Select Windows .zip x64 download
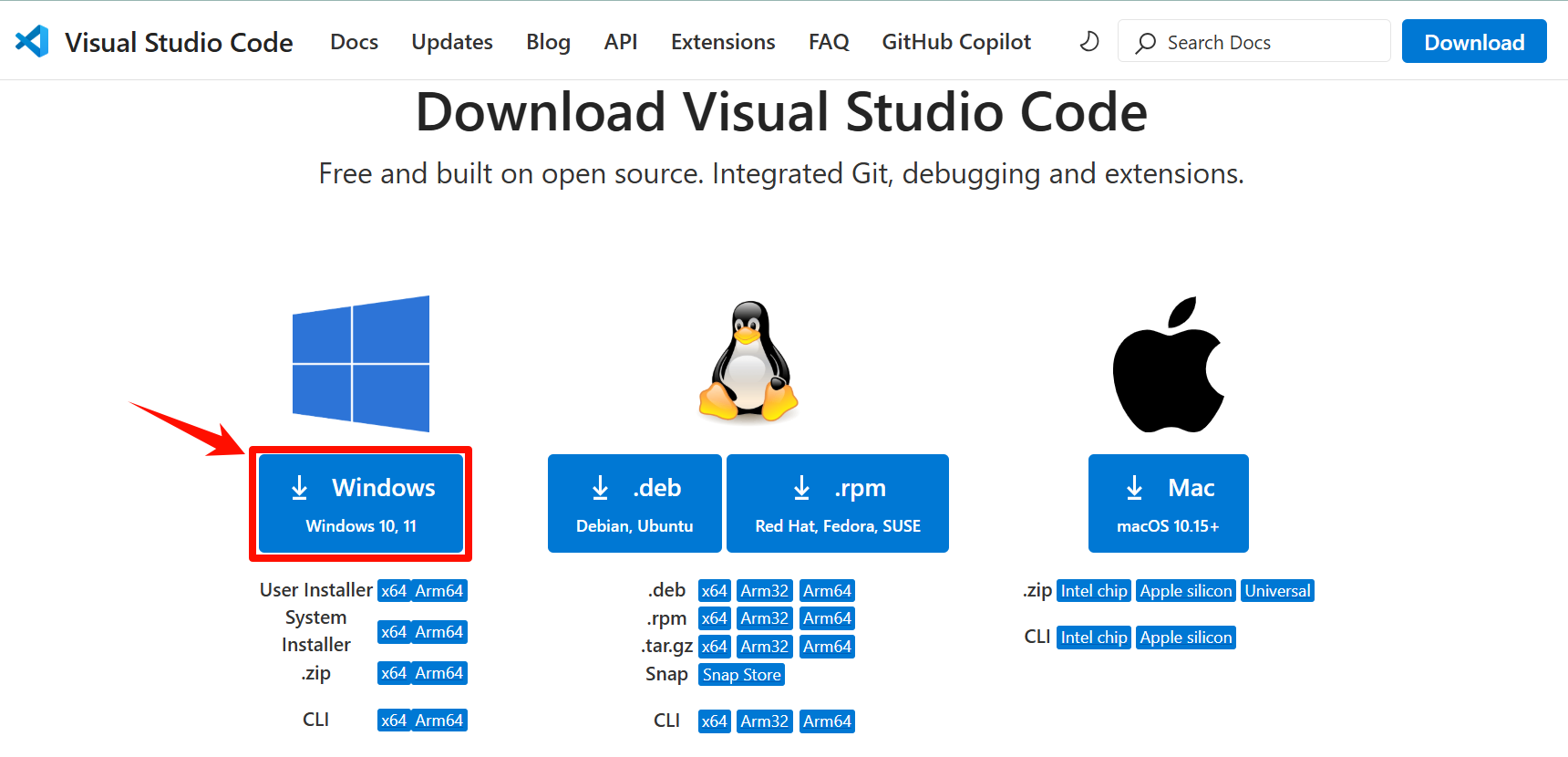Viewport: 1568px width, 757px height. coord(394,673)
